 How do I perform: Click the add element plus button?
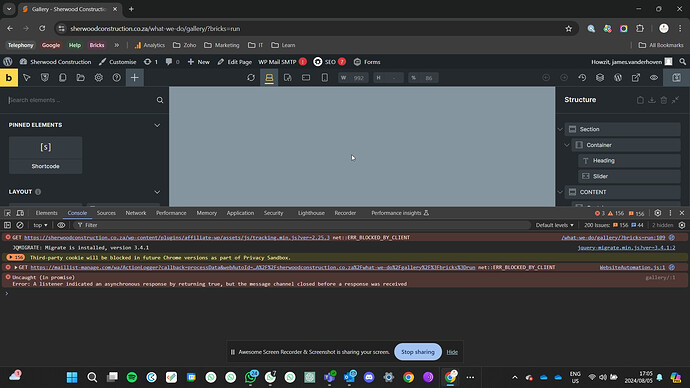(x=135, y=78)
